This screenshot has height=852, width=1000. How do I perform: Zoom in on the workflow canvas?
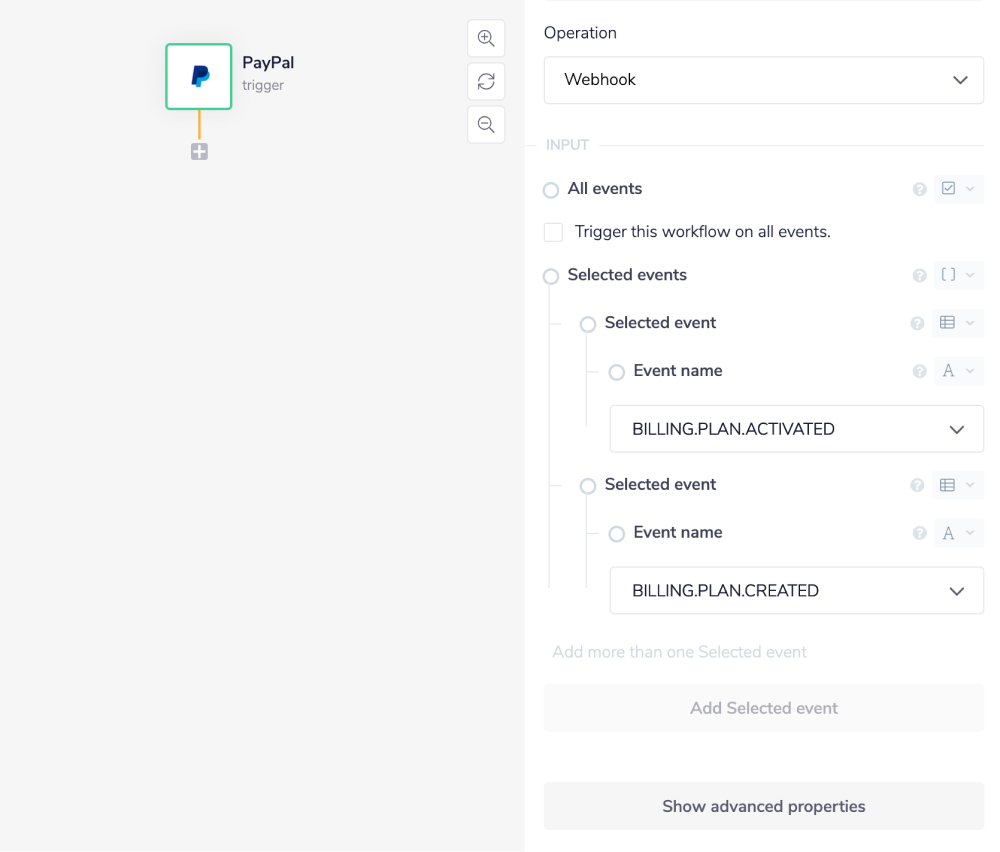(486, 38)
